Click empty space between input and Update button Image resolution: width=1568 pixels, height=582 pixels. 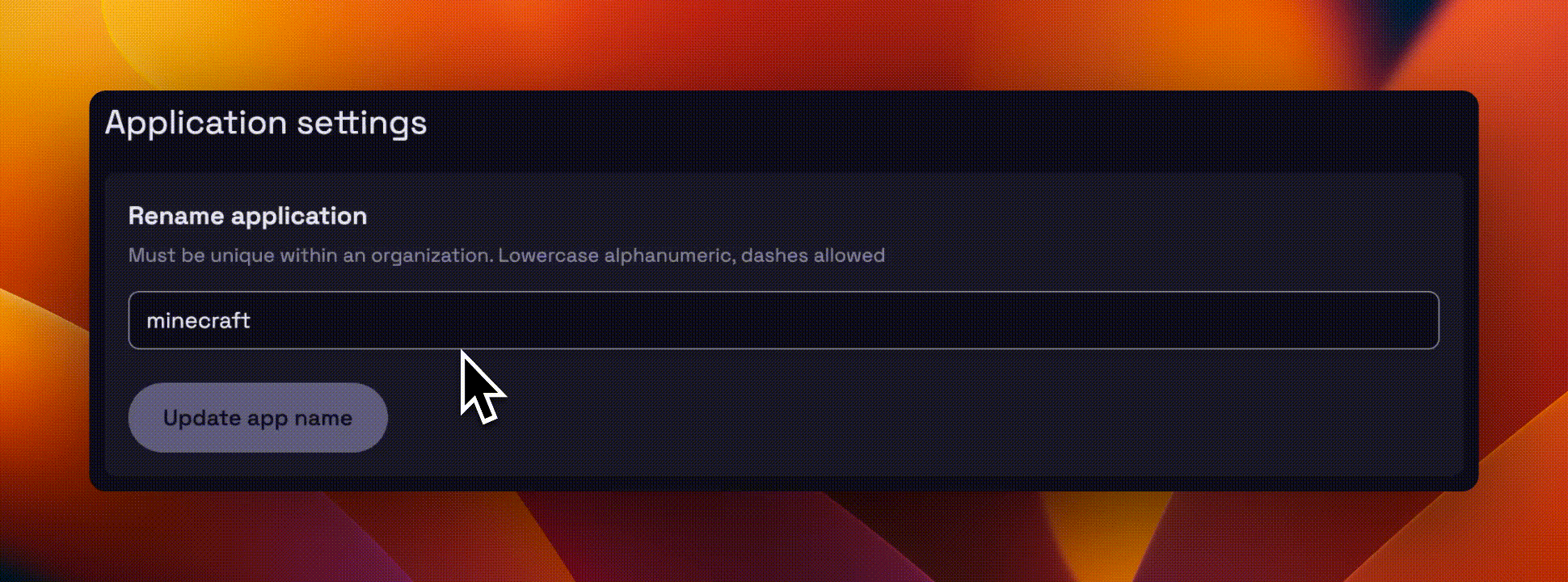(783, 366)
